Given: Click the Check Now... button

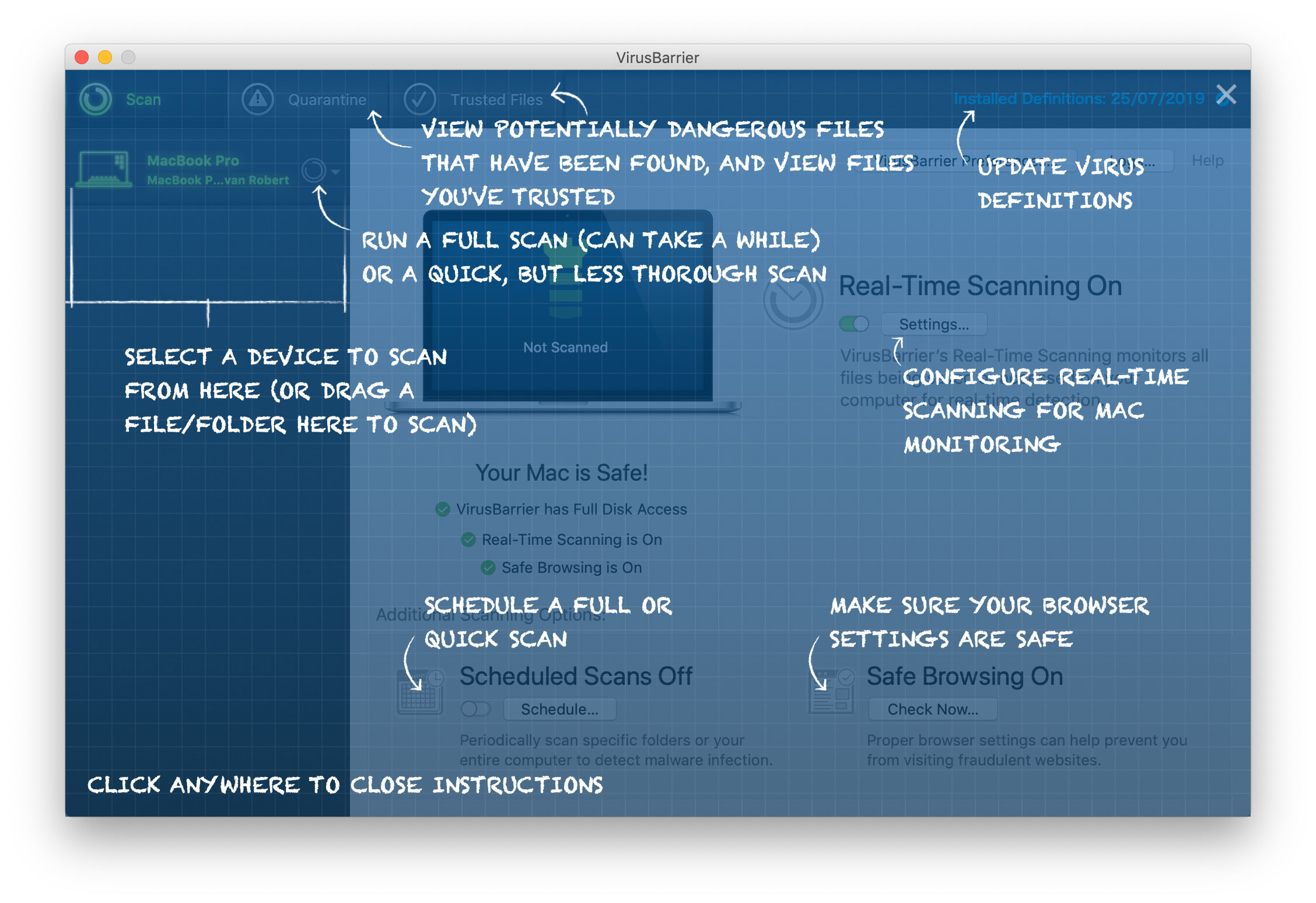Looking at the screenshot, I should point(933,709).
